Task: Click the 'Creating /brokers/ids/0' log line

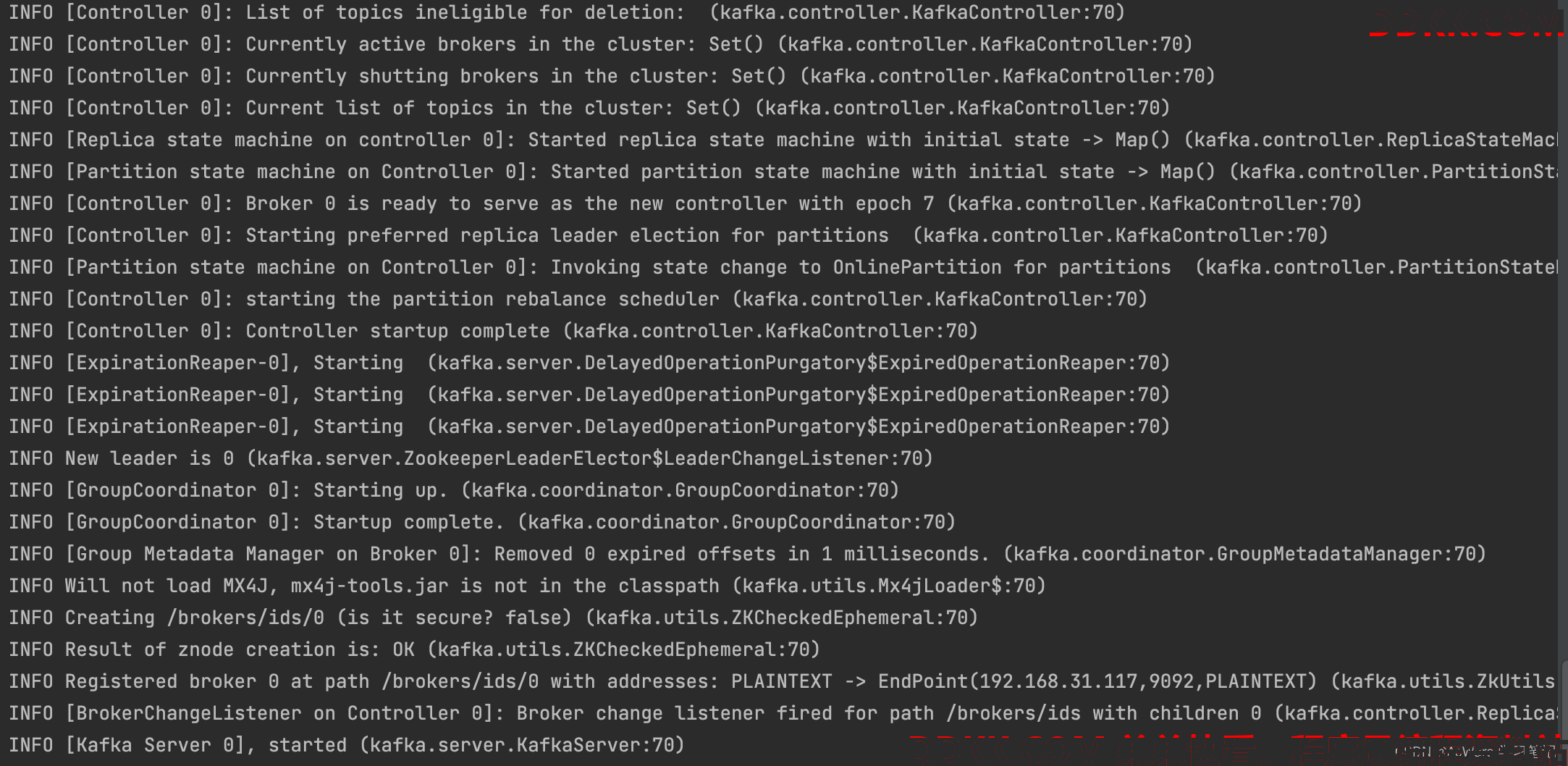Action: pos(494,618)
